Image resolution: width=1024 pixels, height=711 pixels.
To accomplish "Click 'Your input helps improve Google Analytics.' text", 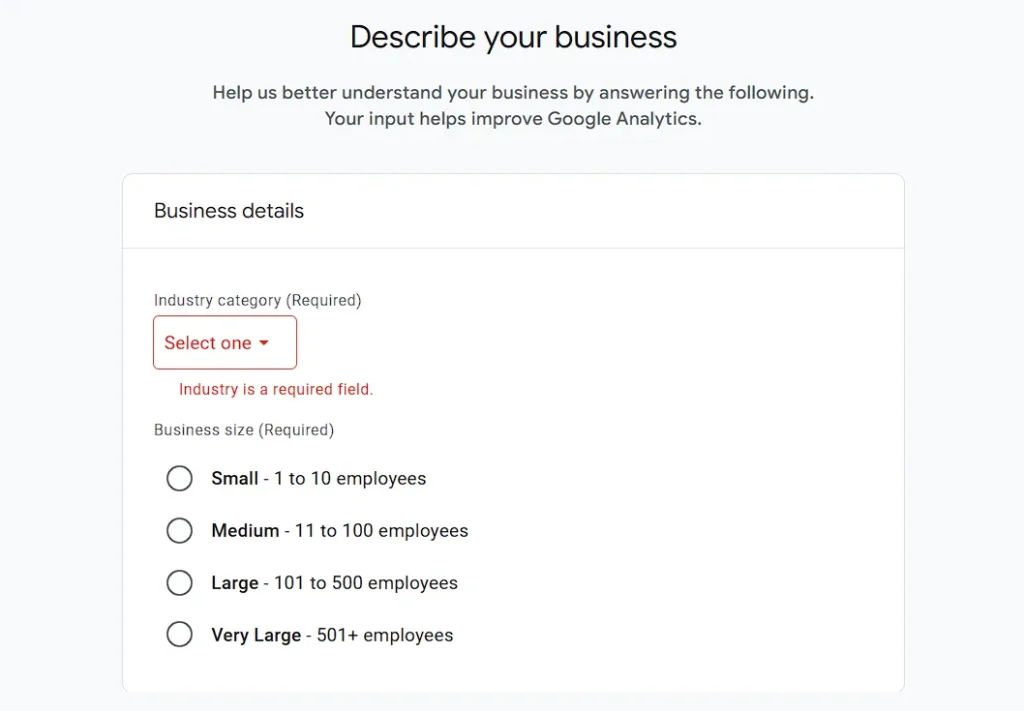I will coord(513,119).
